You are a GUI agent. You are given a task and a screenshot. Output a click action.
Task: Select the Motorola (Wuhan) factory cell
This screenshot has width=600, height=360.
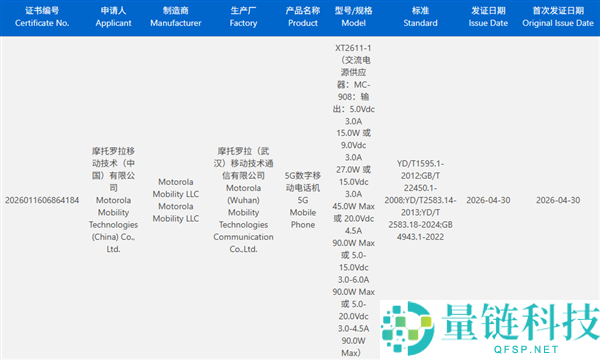pos(243,200)
